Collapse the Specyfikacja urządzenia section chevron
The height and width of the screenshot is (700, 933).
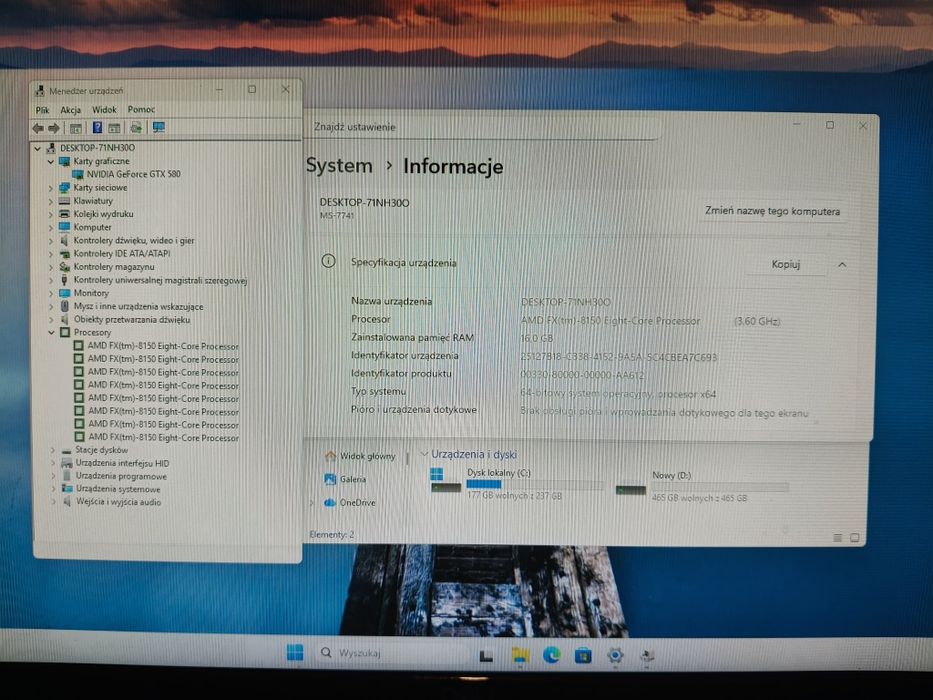tap(842, 264)
